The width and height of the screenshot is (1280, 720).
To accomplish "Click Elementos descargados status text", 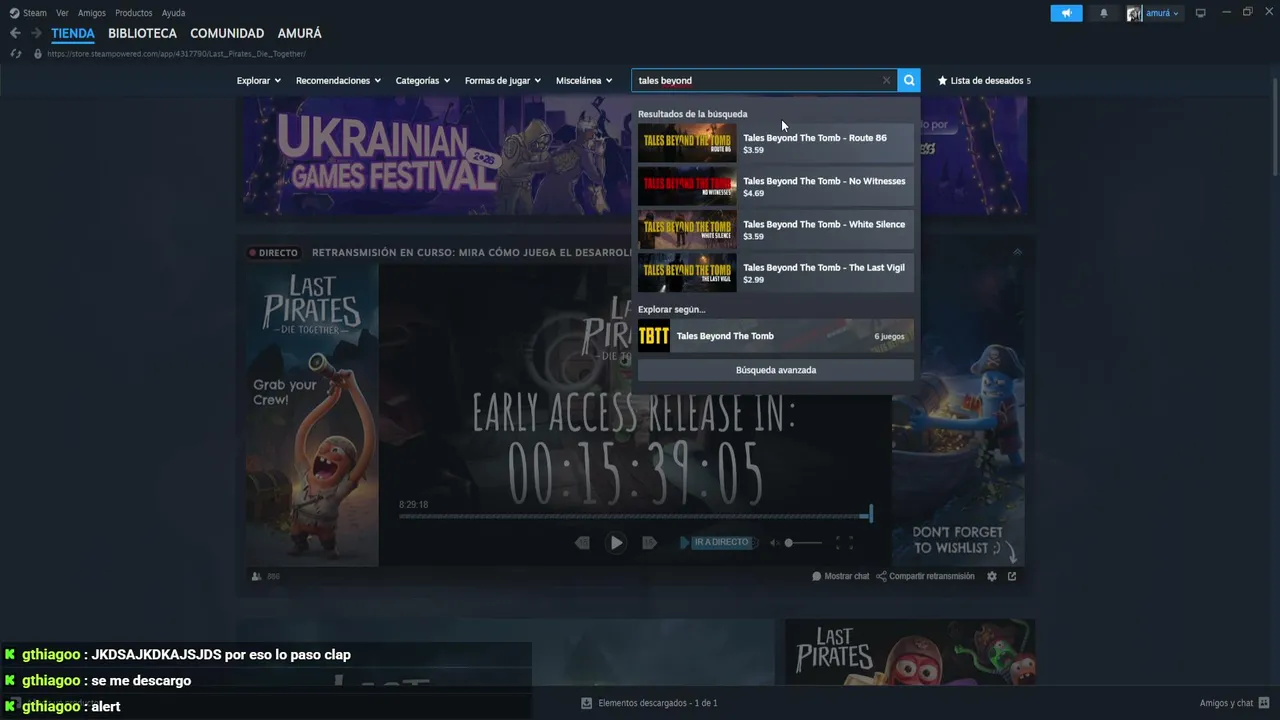I will [x=658, y=703].
